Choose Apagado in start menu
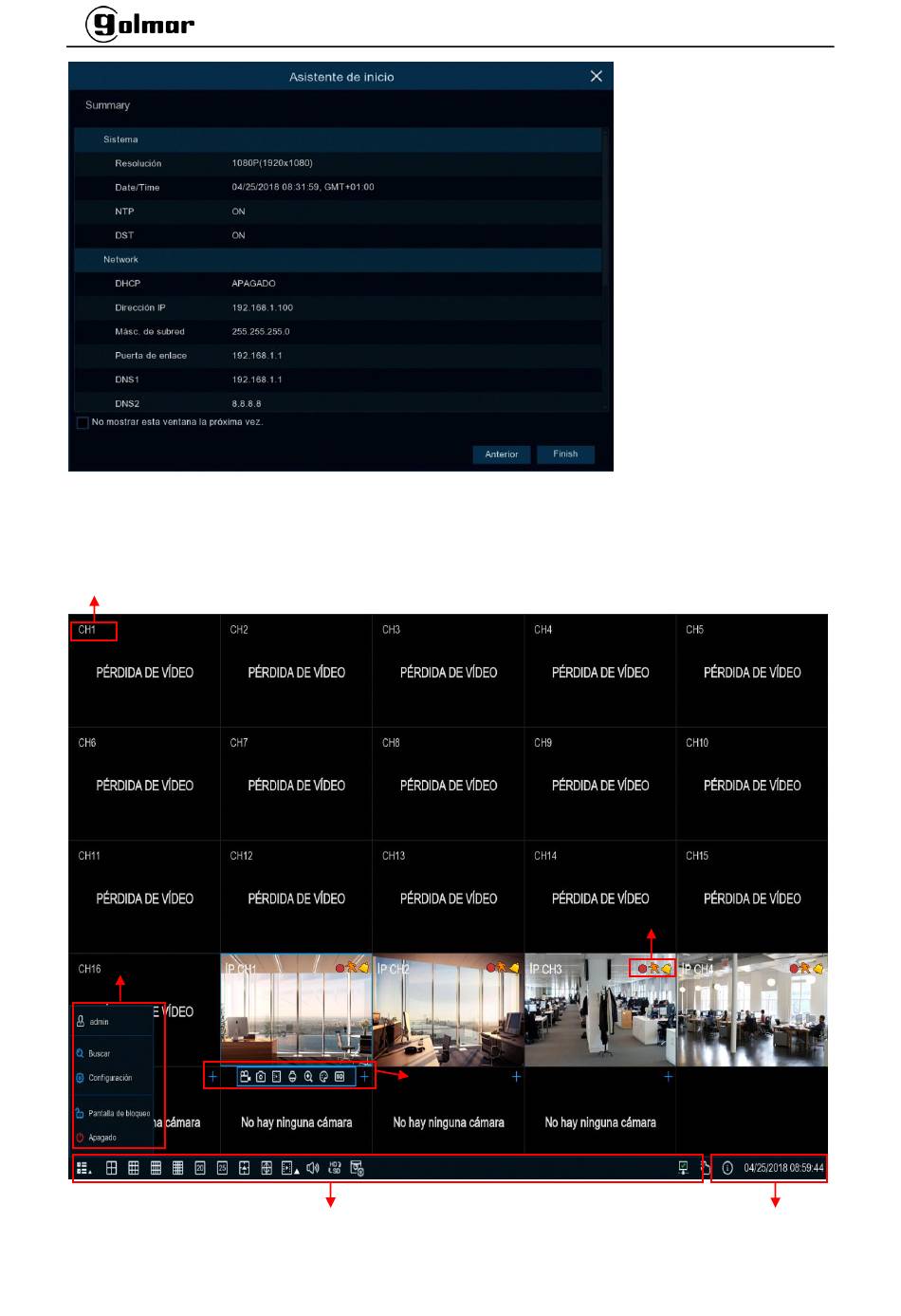Viewport: 901px width, 1316px height. click(x=96, y=1137)
